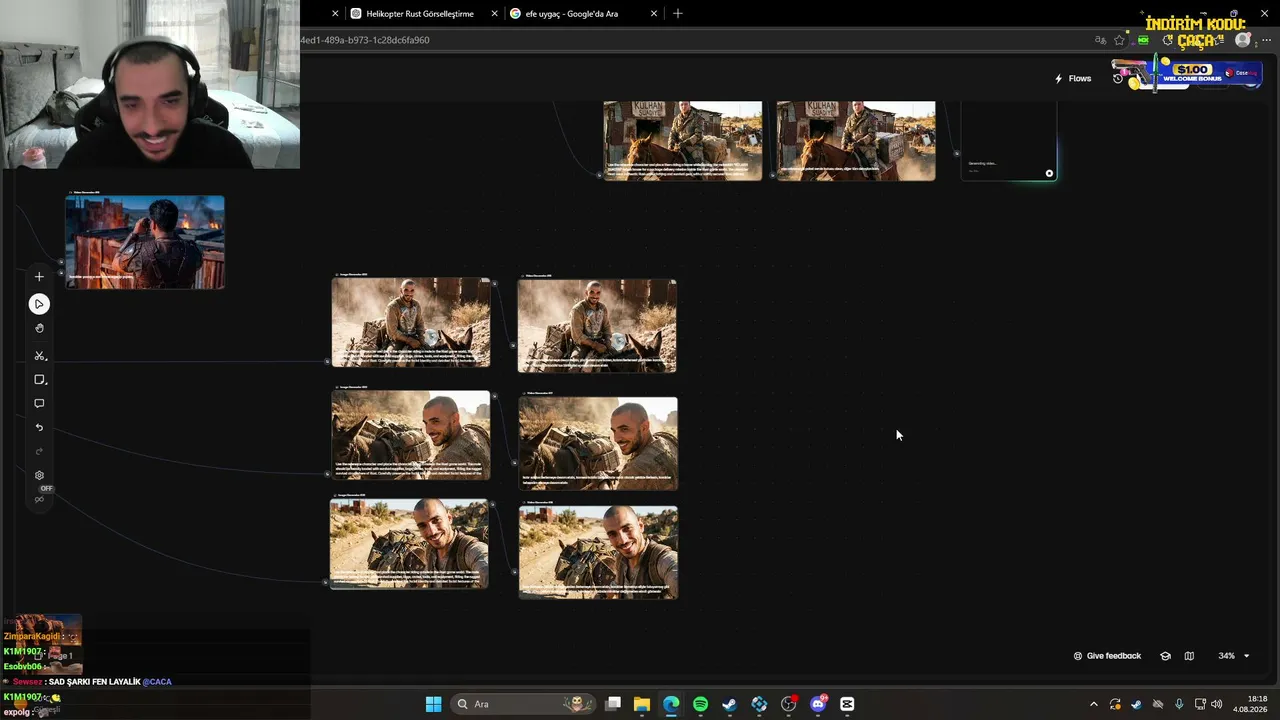This screenshot has height=720, width=1280.
Task: Select left dusty mule rider image node
Action: (411, 322)
